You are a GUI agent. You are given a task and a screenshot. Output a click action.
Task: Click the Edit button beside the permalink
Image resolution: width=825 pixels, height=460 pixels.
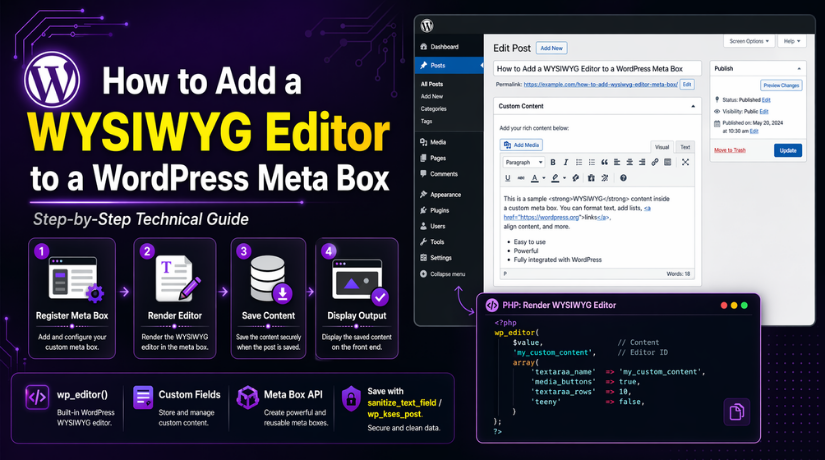[x=687, y=84]
